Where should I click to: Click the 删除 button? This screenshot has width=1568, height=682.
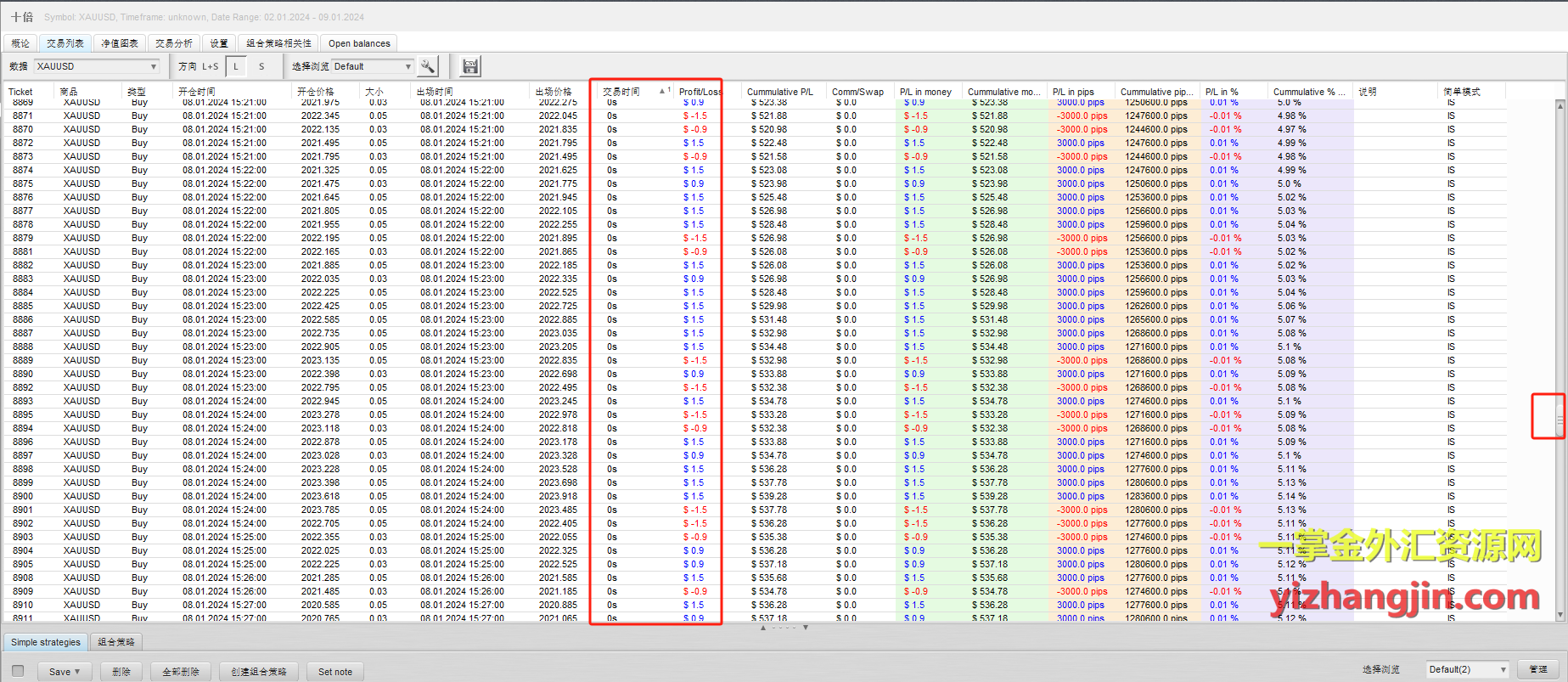(x=121, y=672)
